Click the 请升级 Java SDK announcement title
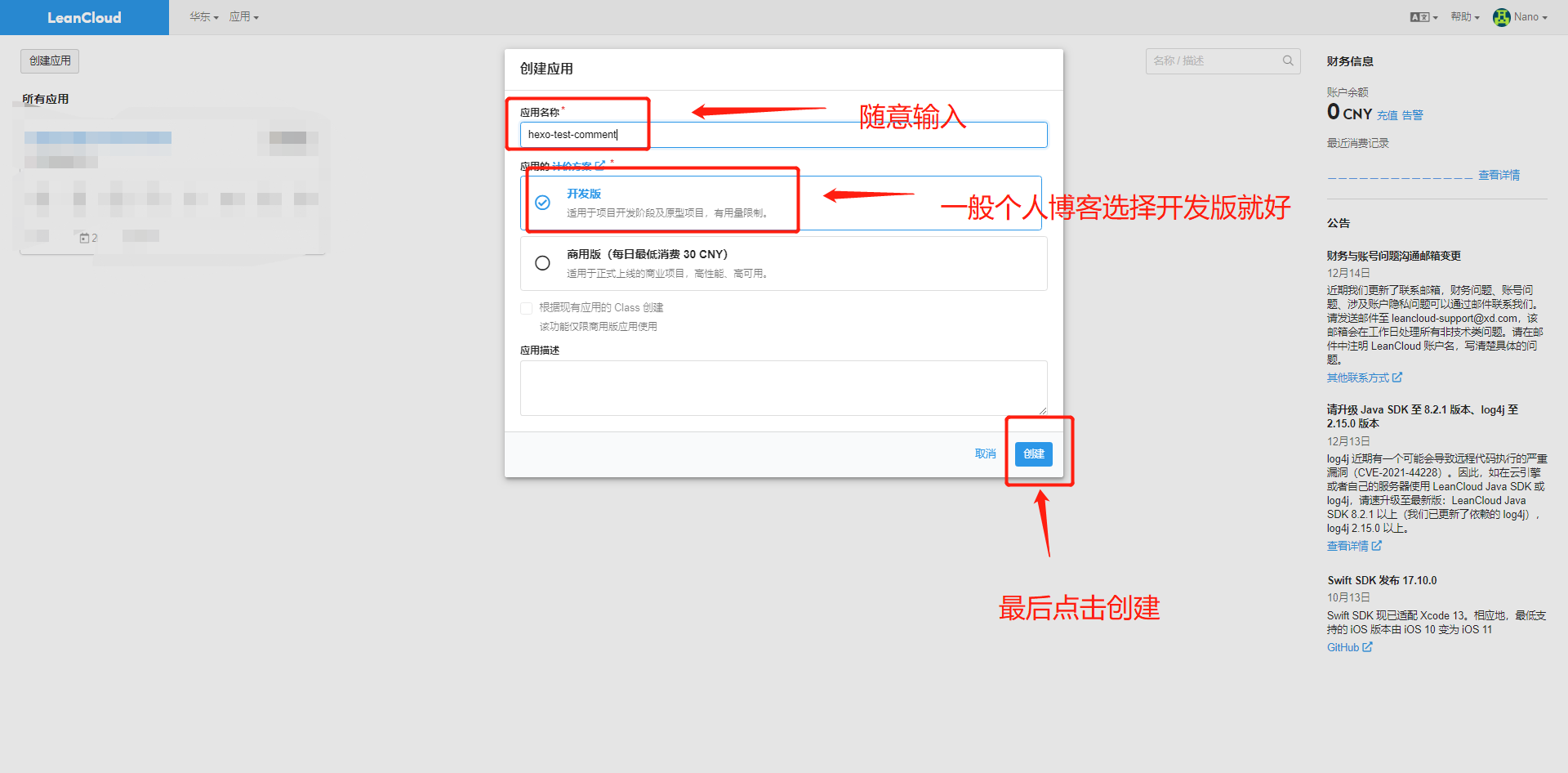Image resolution: width=1568 pixels, height=773 pixels. [1423, 417]
